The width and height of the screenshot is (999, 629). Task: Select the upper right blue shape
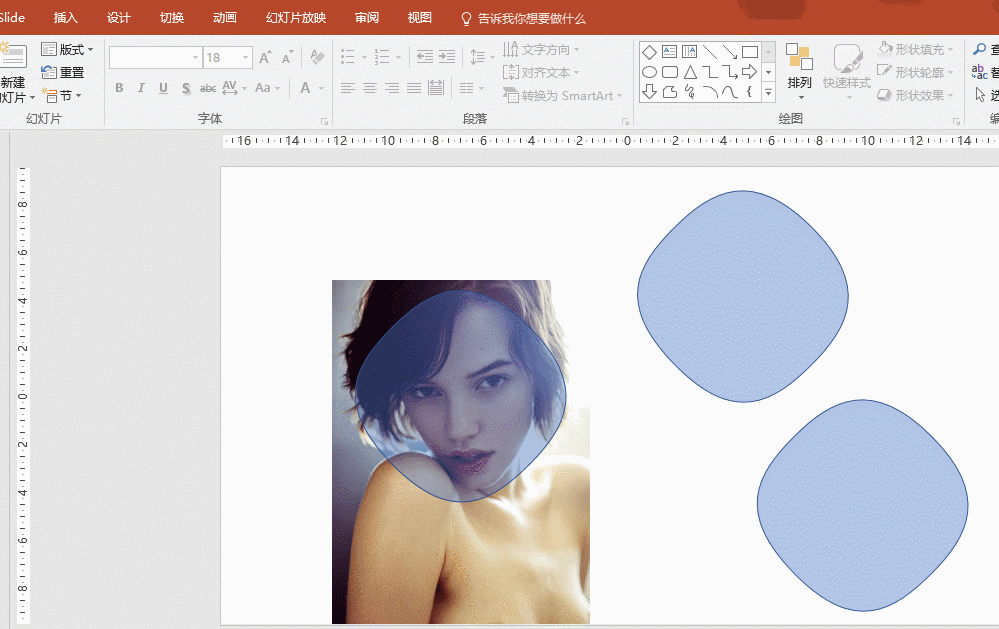click(742, 296)
